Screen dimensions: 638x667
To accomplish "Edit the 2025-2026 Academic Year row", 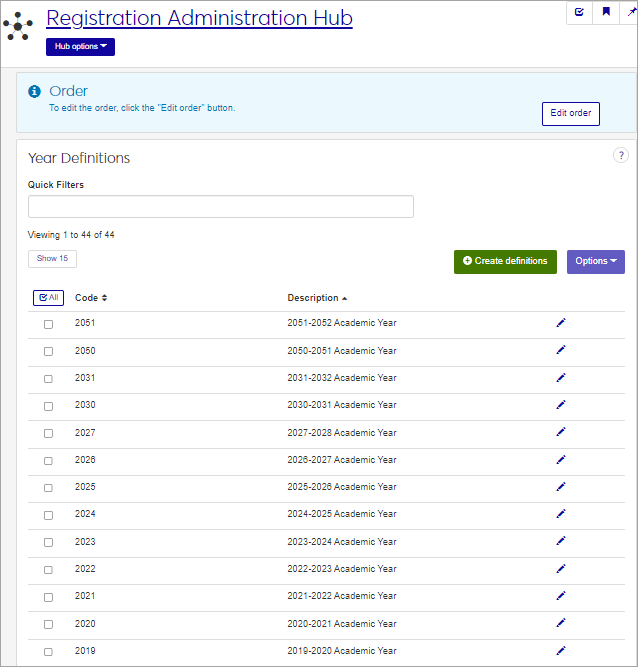I will (x=561, y=487).
